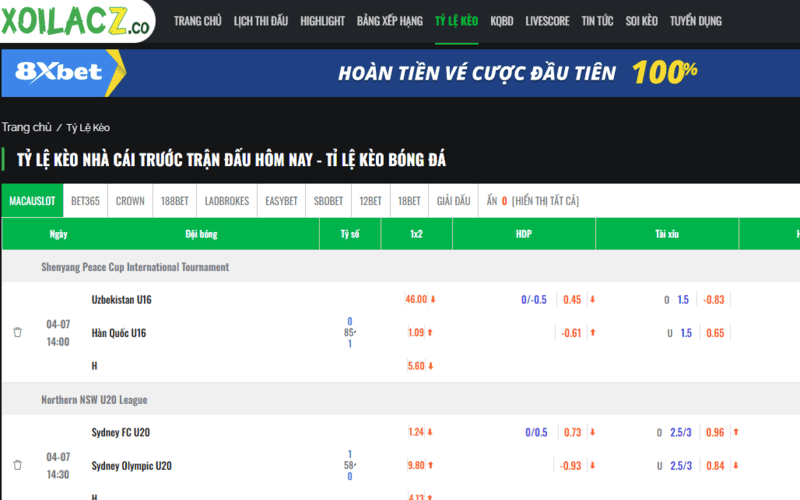
Task: Switch to the 188Bet tab
Action: tap(174, 201)
